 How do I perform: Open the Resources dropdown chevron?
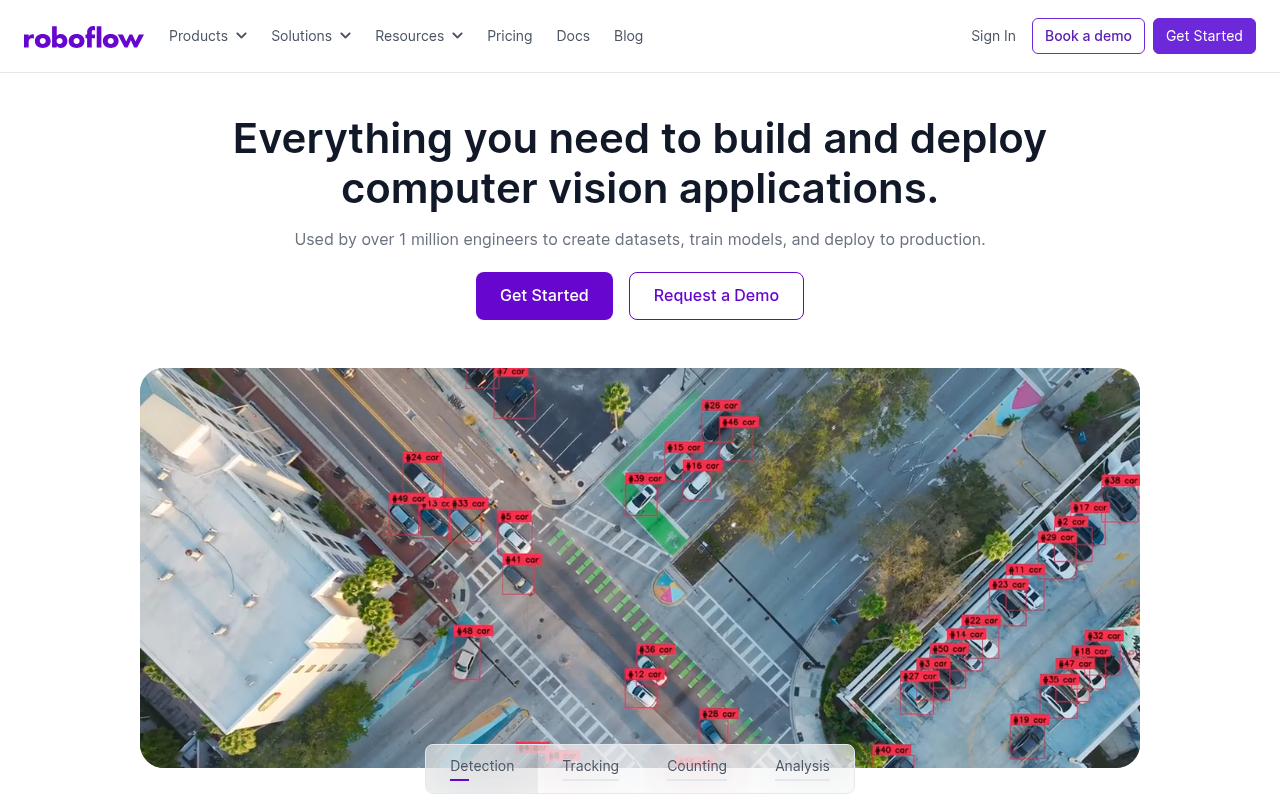[x=457, y=36]
